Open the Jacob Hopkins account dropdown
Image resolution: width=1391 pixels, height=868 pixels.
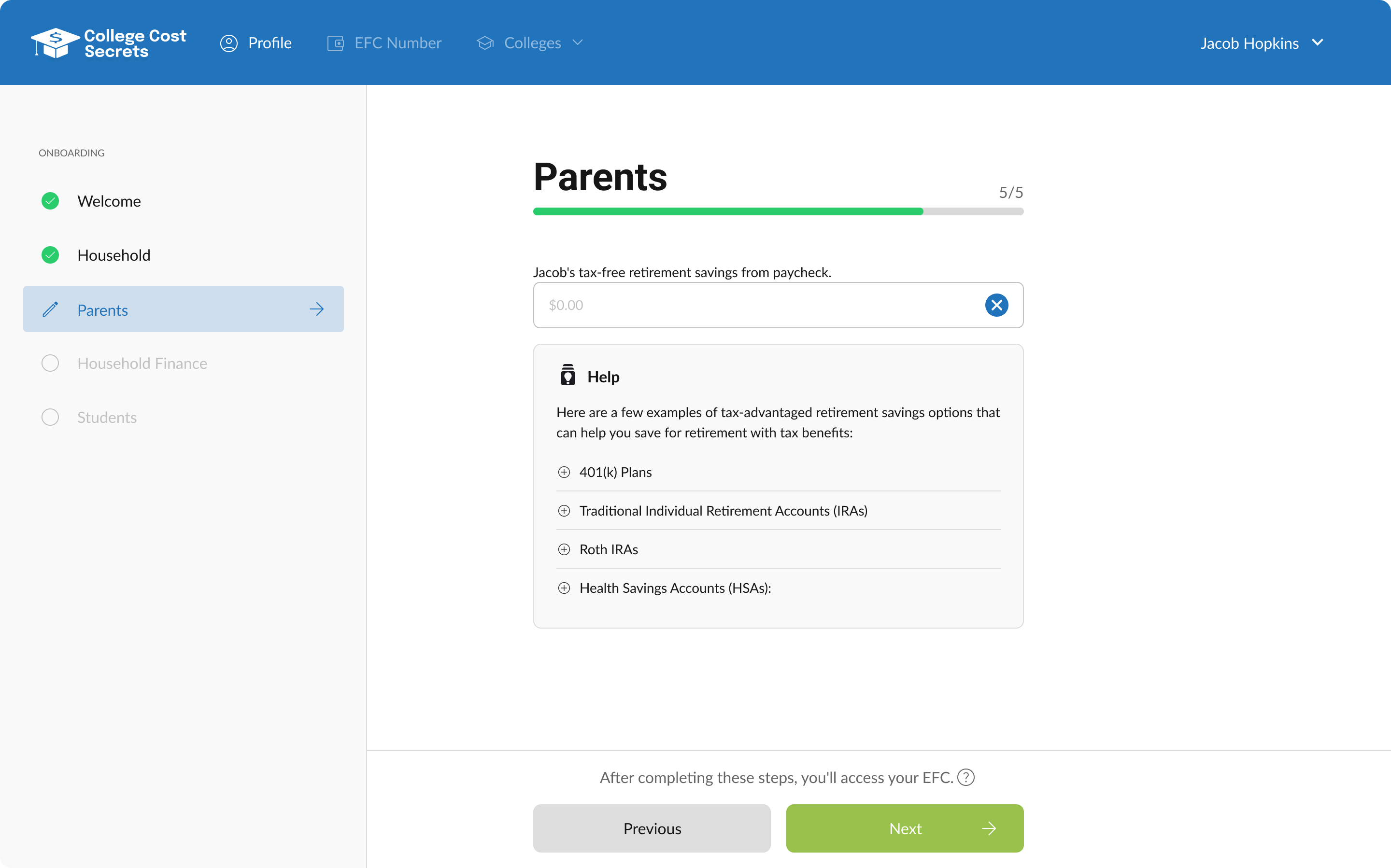[1318, 42]
